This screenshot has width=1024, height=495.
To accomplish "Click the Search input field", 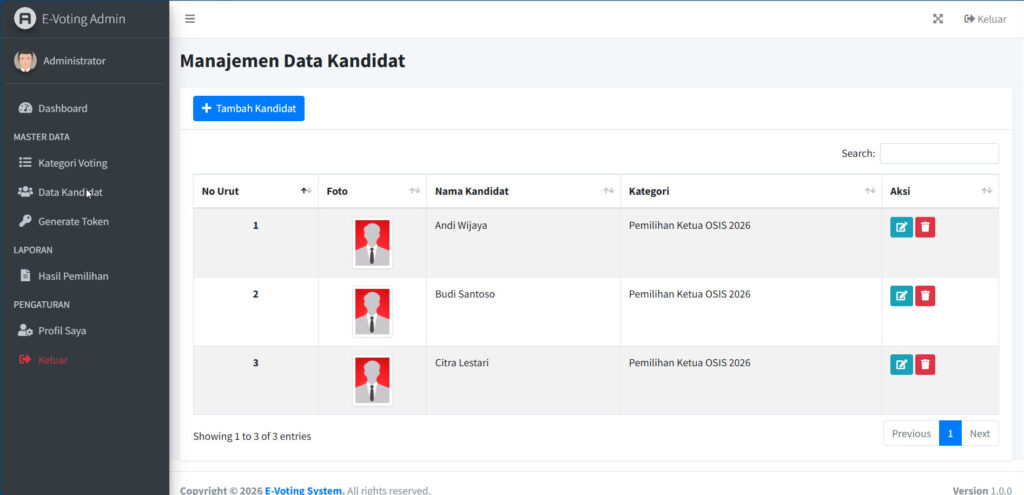I will (938, 153).
